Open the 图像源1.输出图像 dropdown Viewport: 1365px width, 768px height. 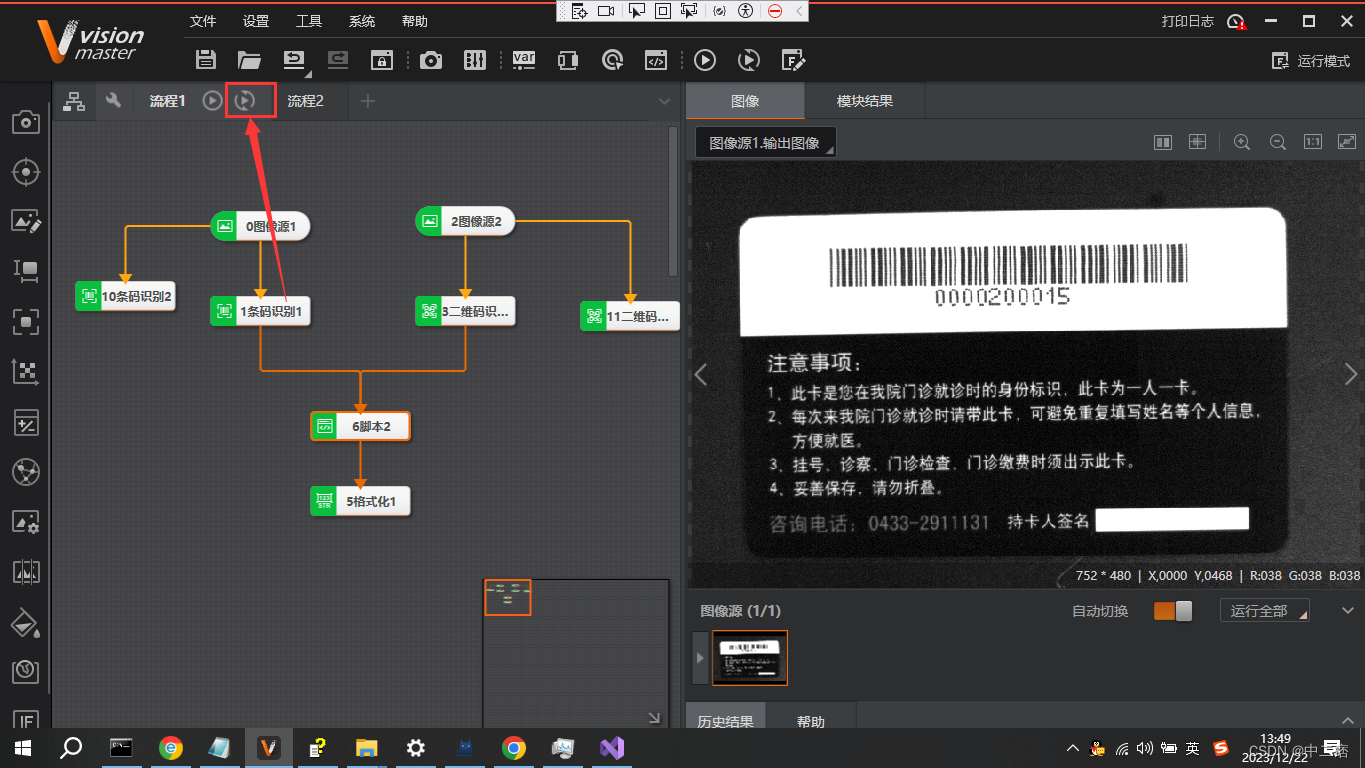tap(765, 143)
